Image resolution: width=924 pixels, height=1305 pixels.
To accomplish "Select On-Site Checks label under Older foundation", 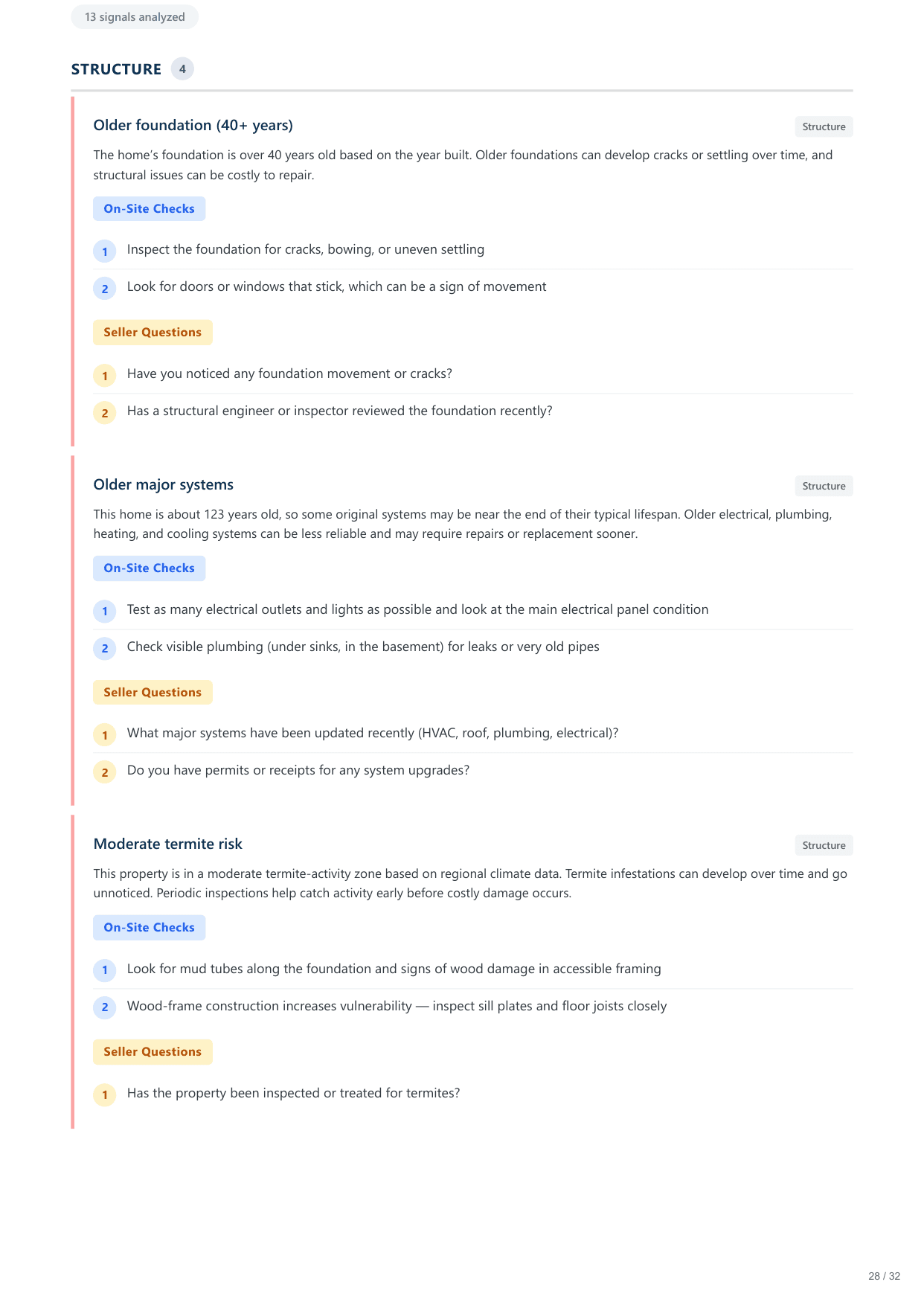I will coord(149,209).
